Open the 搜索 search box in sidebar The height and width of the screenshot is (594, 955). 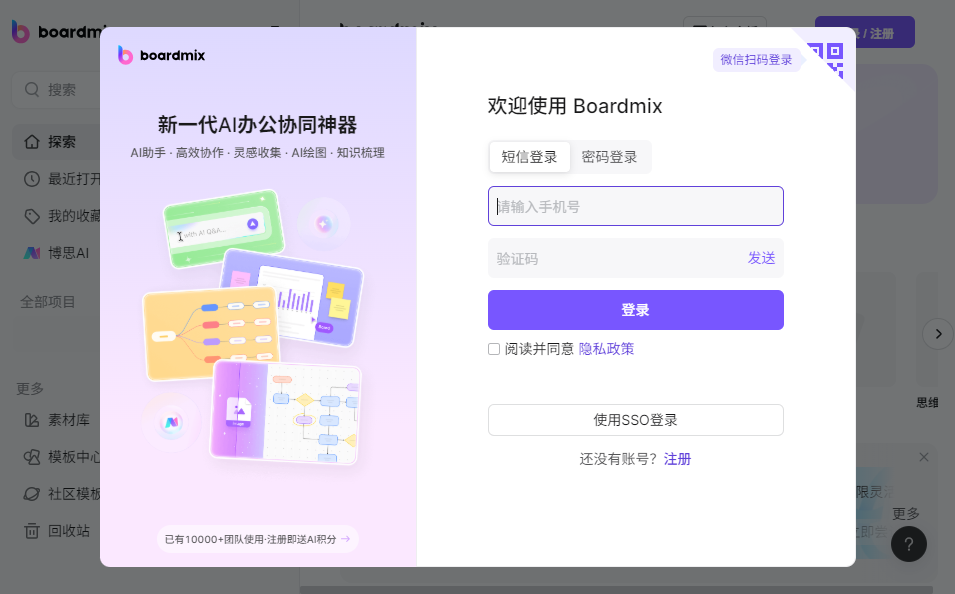point(56,90)
